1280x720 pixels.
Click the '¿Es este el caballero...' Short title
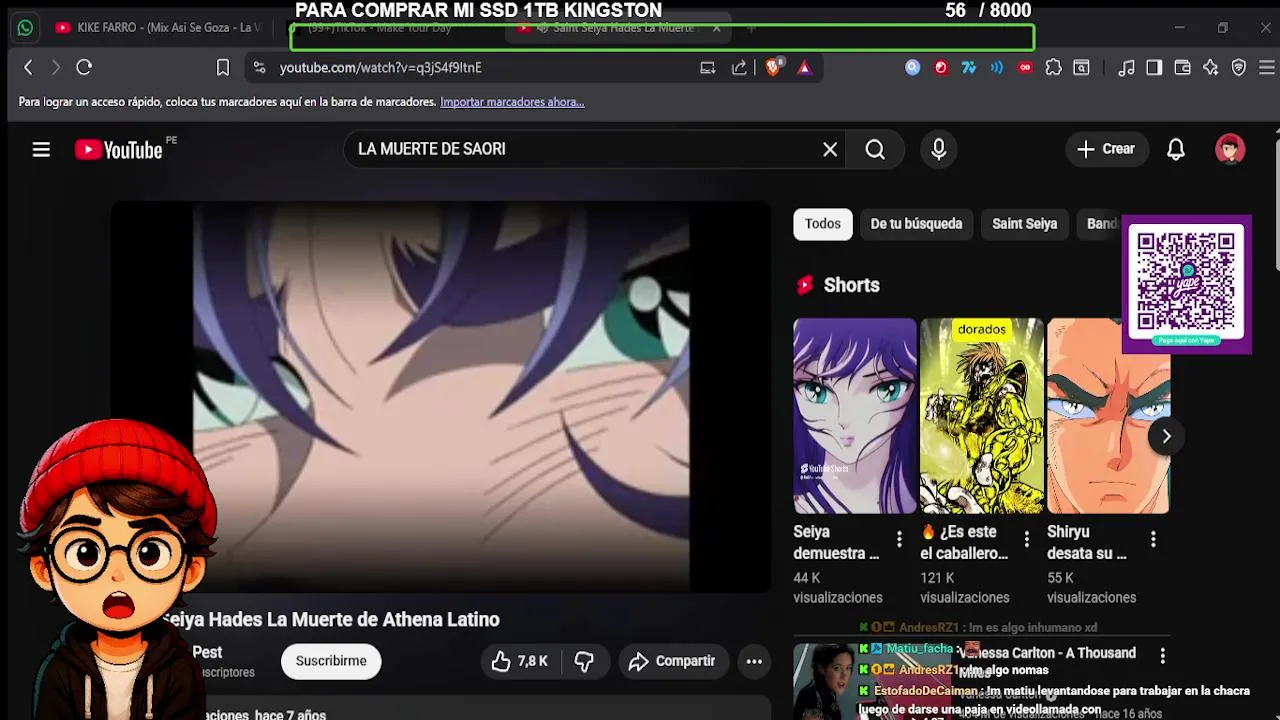(964, 543)
